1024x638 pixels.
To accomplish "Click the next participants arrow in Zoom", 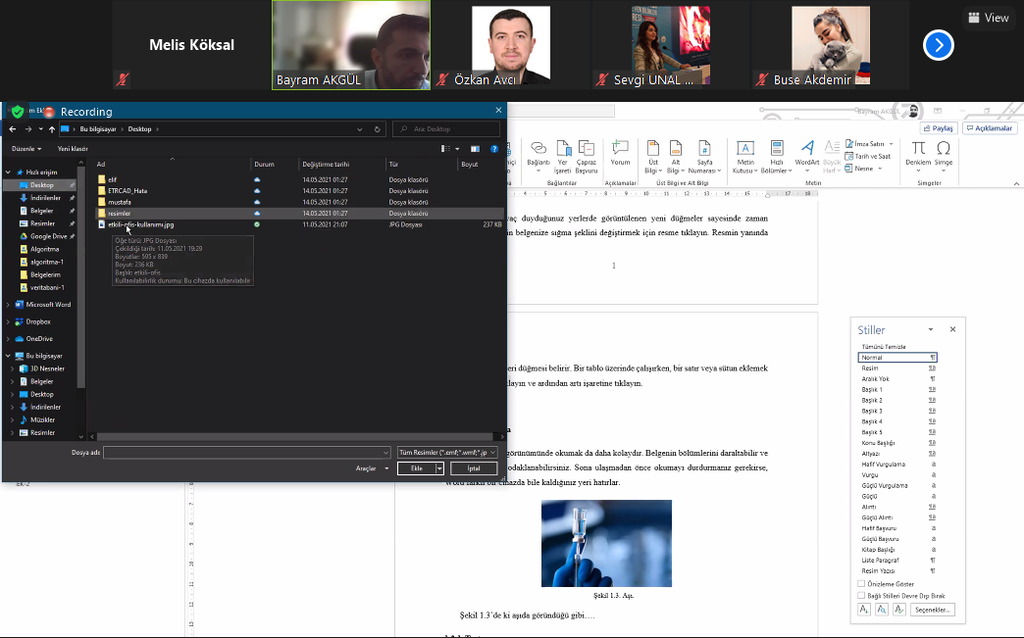I will click(x=938, y=45).
